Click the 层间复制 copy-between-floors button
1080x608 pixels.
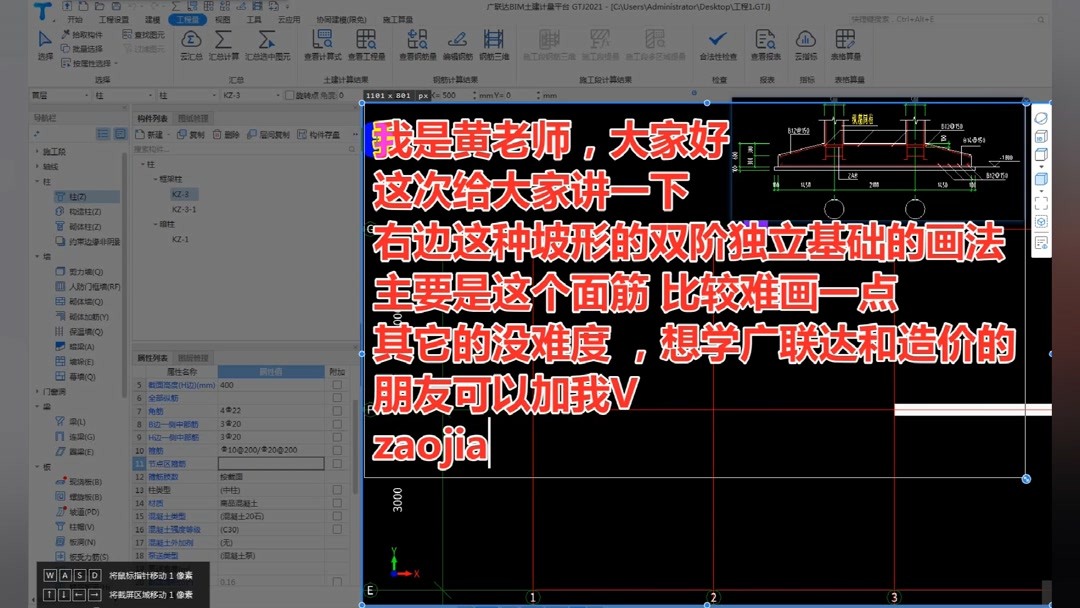[273, 134]
